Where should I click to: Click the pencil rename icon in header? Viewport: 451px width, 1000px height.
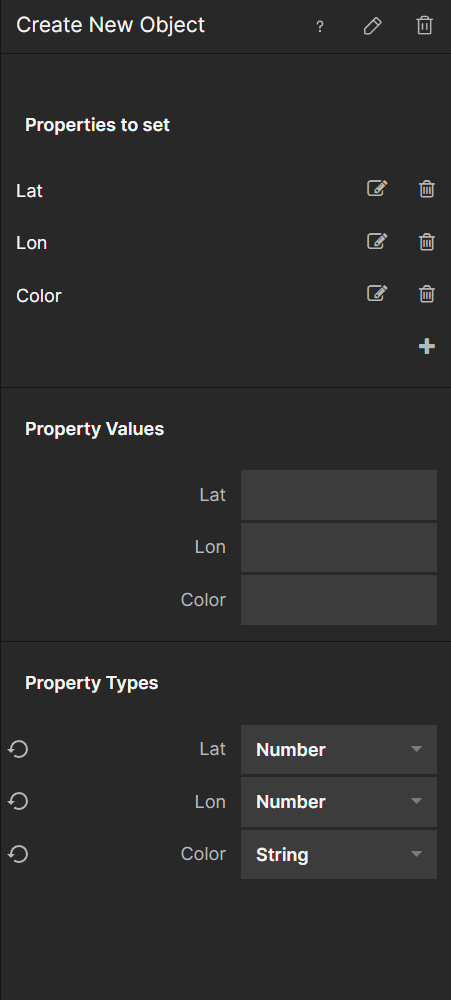tap(373, 26)
